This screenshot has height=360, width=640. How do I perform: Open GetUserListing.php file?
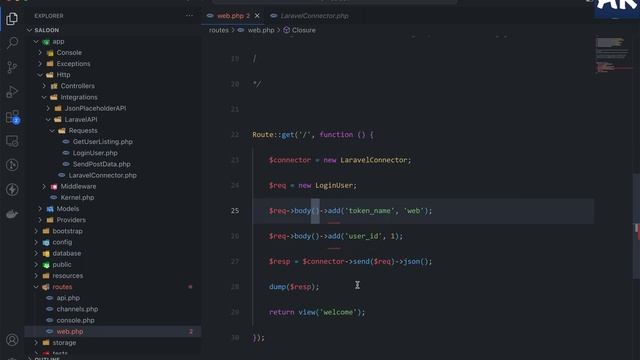(x=102, y=142)
